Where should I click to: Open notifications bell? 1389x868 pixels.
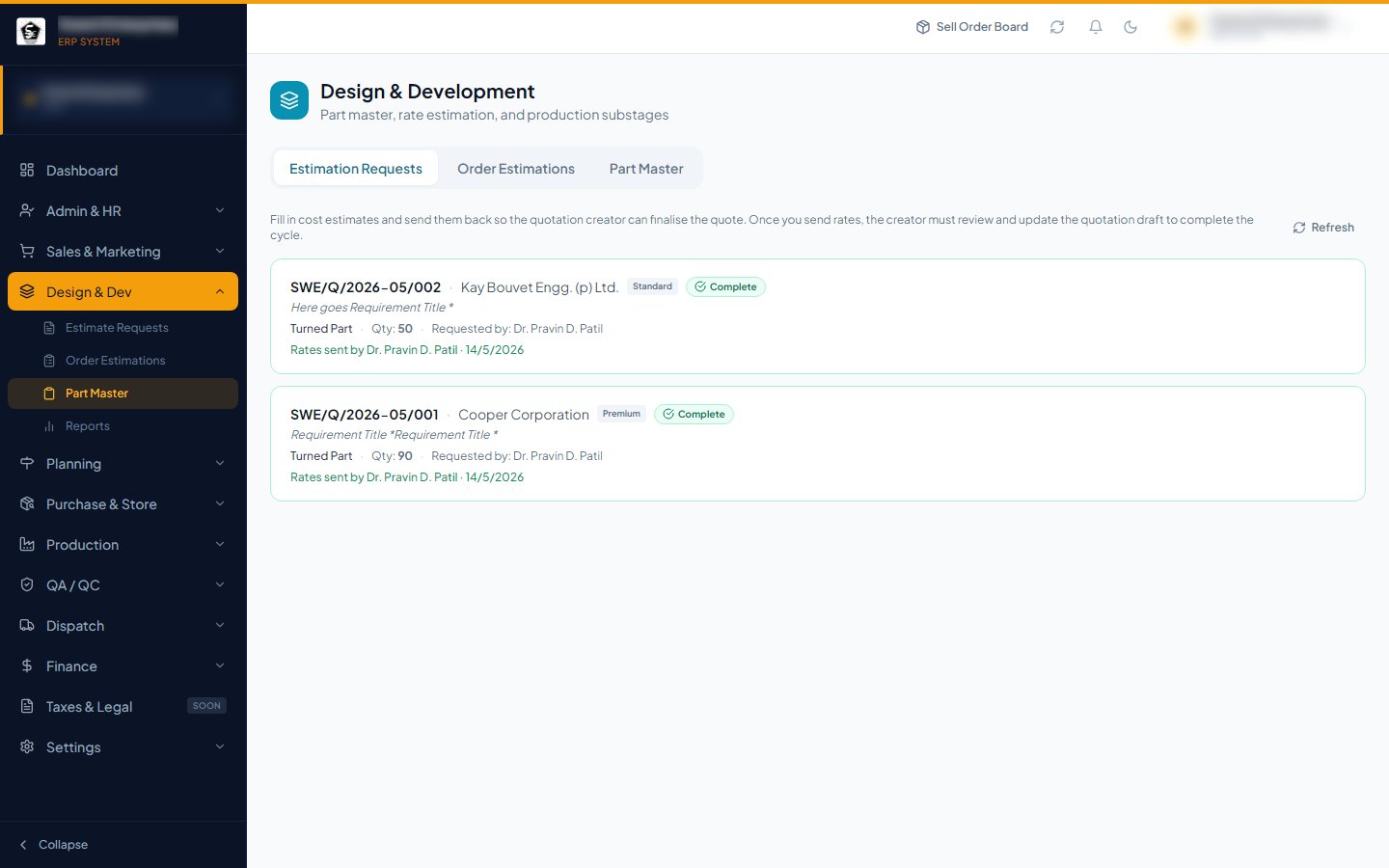point(1096,27)
